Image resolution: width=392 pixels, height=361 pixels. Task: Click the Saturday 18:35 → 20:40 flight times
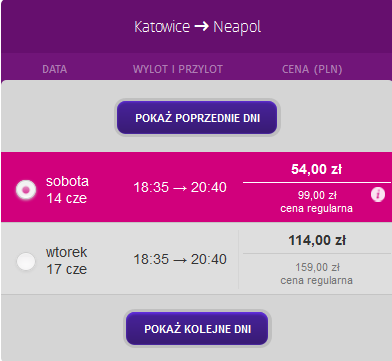(x=180, y=187)
